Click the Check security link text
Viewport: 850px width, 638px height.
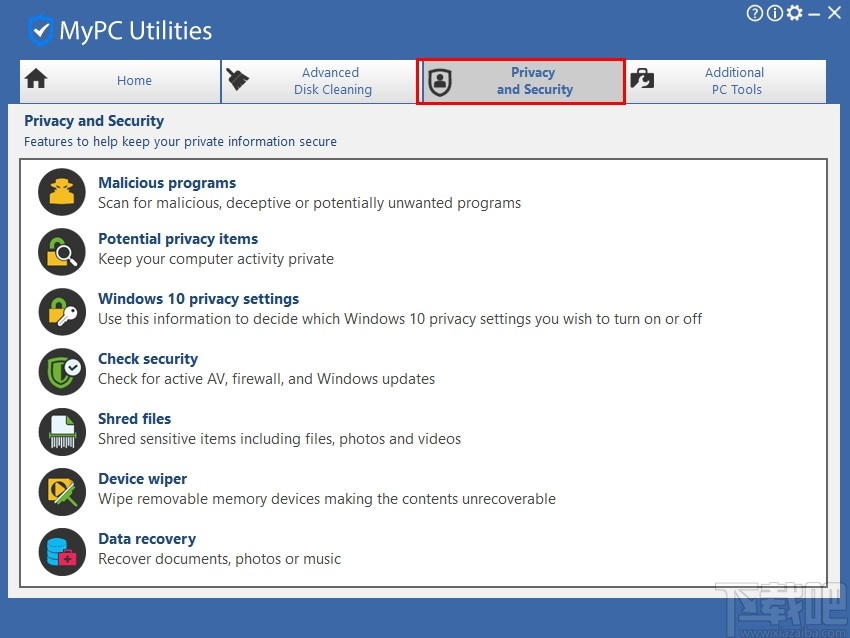[x=148, y=358]
